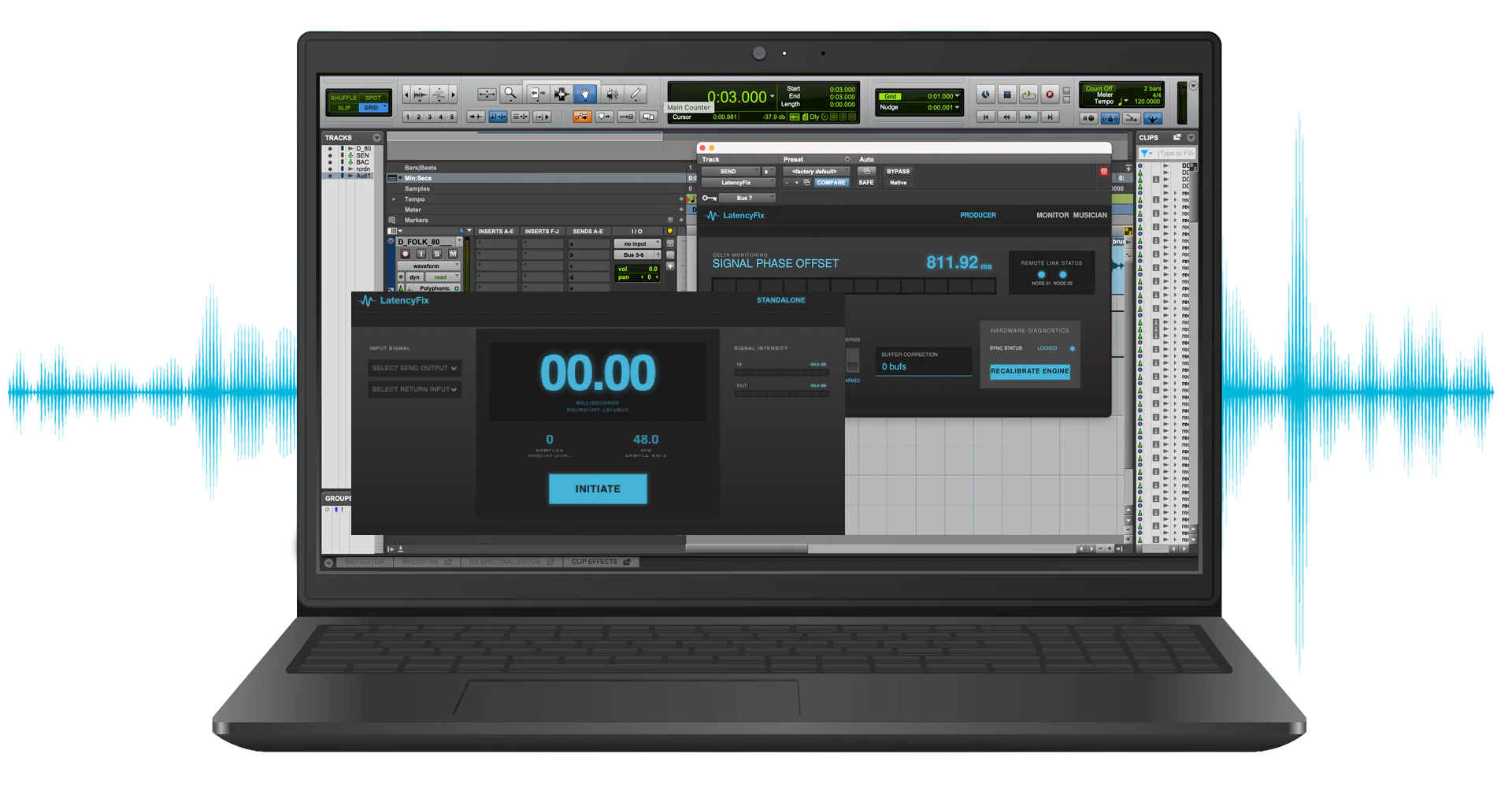Expand the Tempo ruler
This screenshot has height=791, width=1512.
[x=394, y=199]
